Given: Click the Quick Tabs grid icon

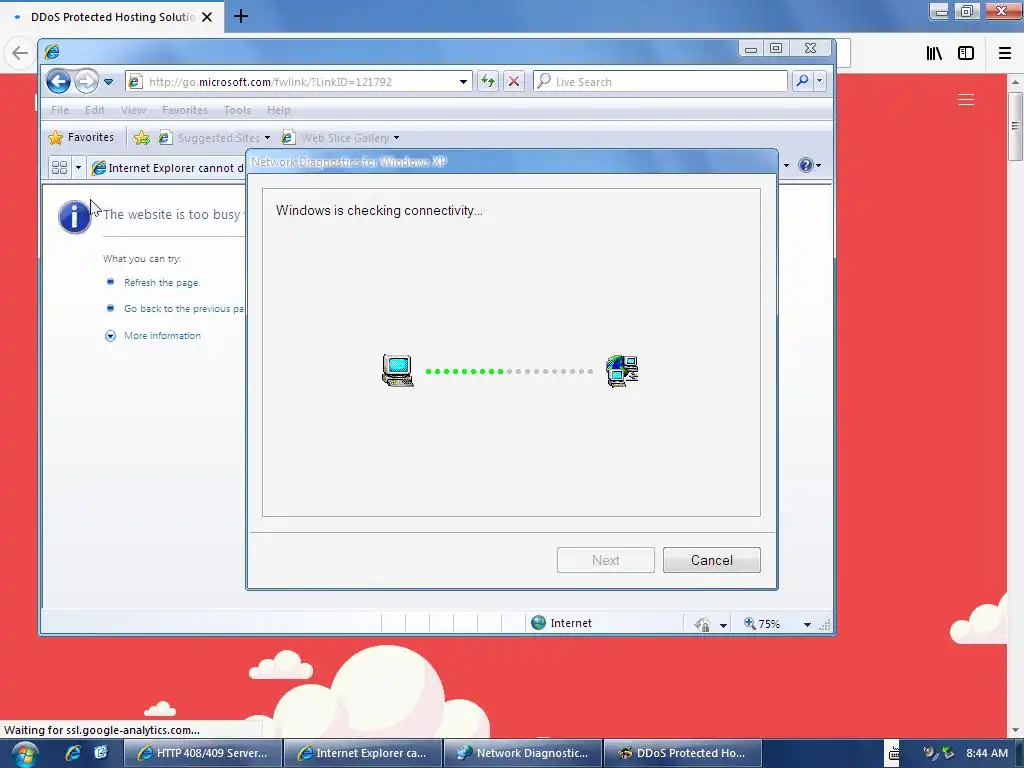Looking at the screenshot, I should coord(59,168).
